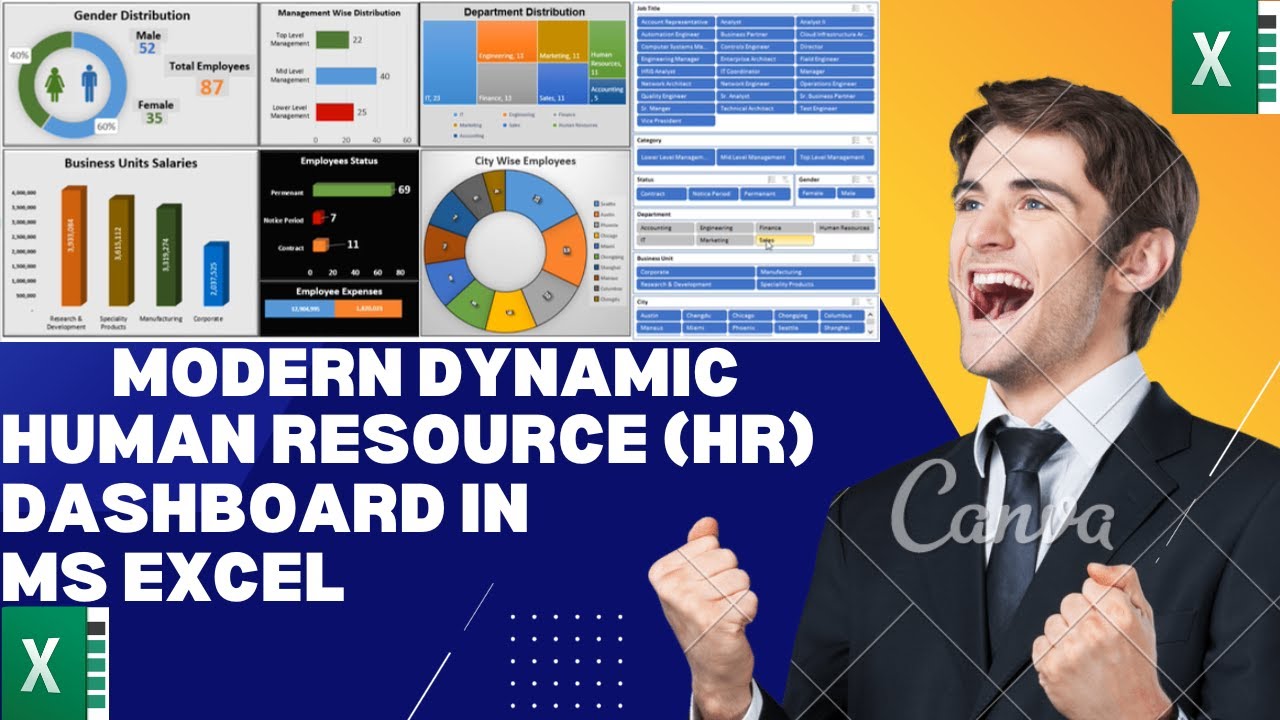Viewport: 1280px width, 720px height.
Task: Click blue segment of Employee Expenses bar
Action: tap(299, 310)
